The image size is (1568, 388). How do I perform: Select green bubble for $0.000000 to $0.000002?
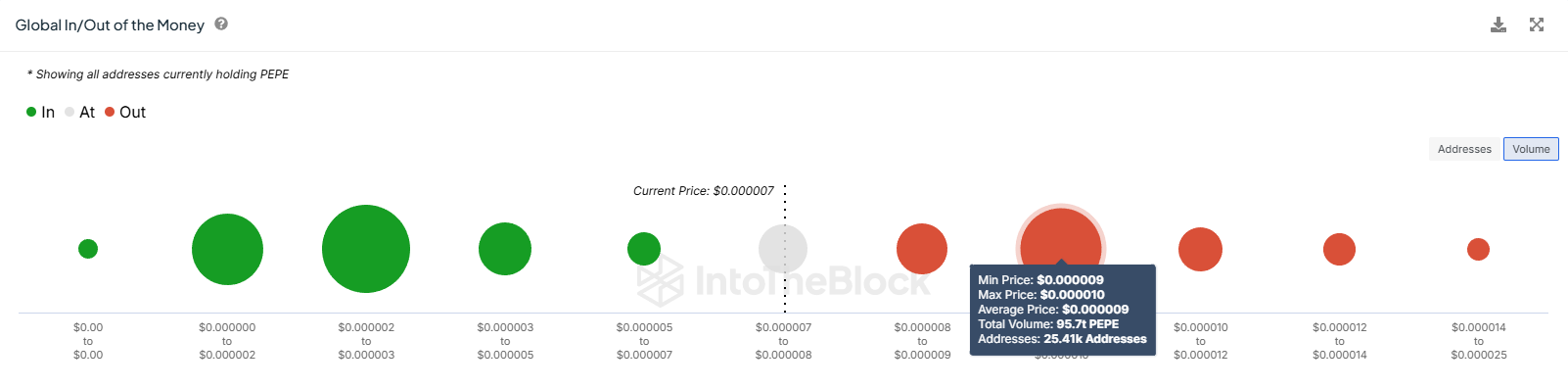227,249
